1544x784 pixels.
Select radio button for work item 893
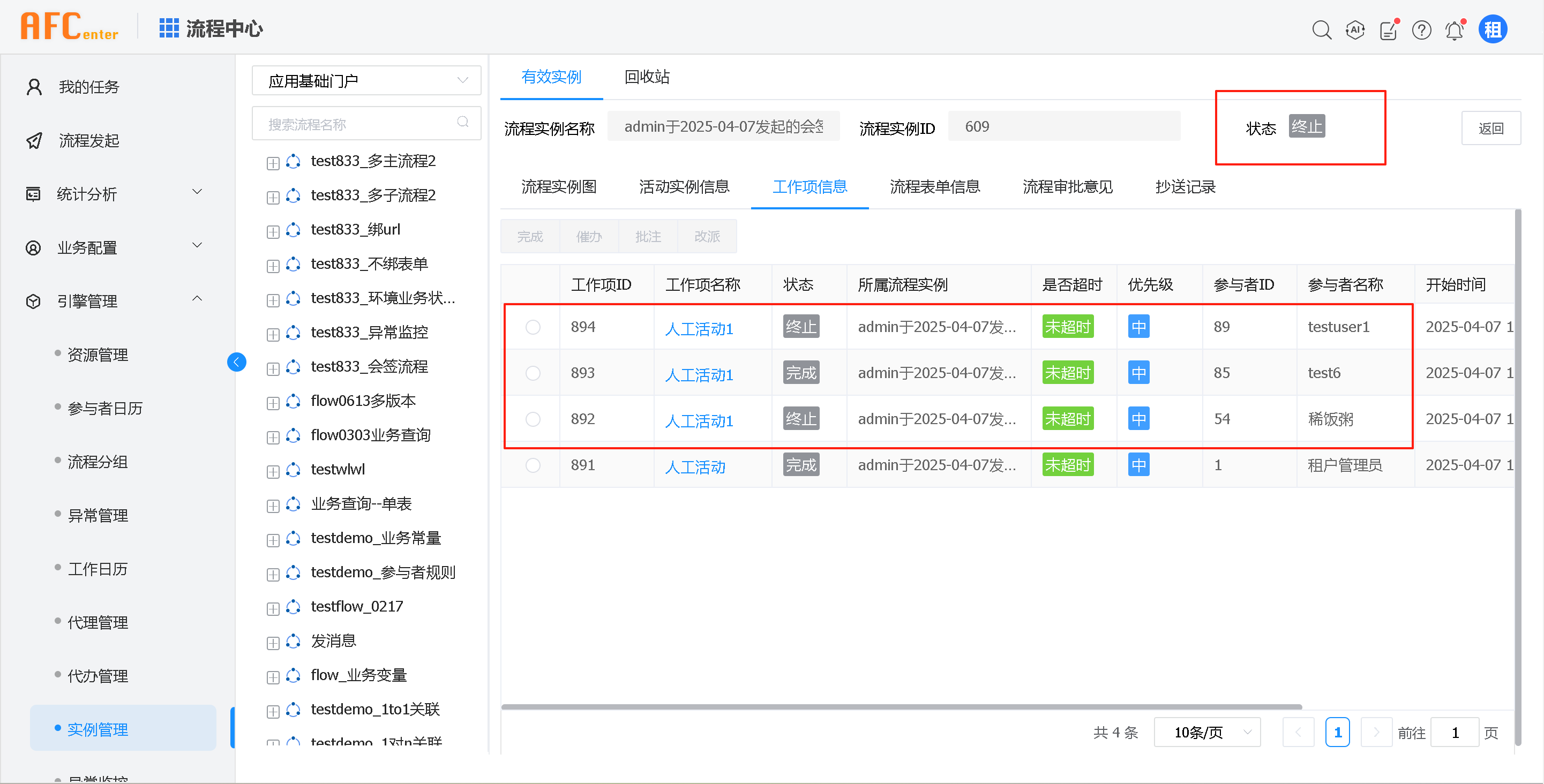[x=532, y=373]
